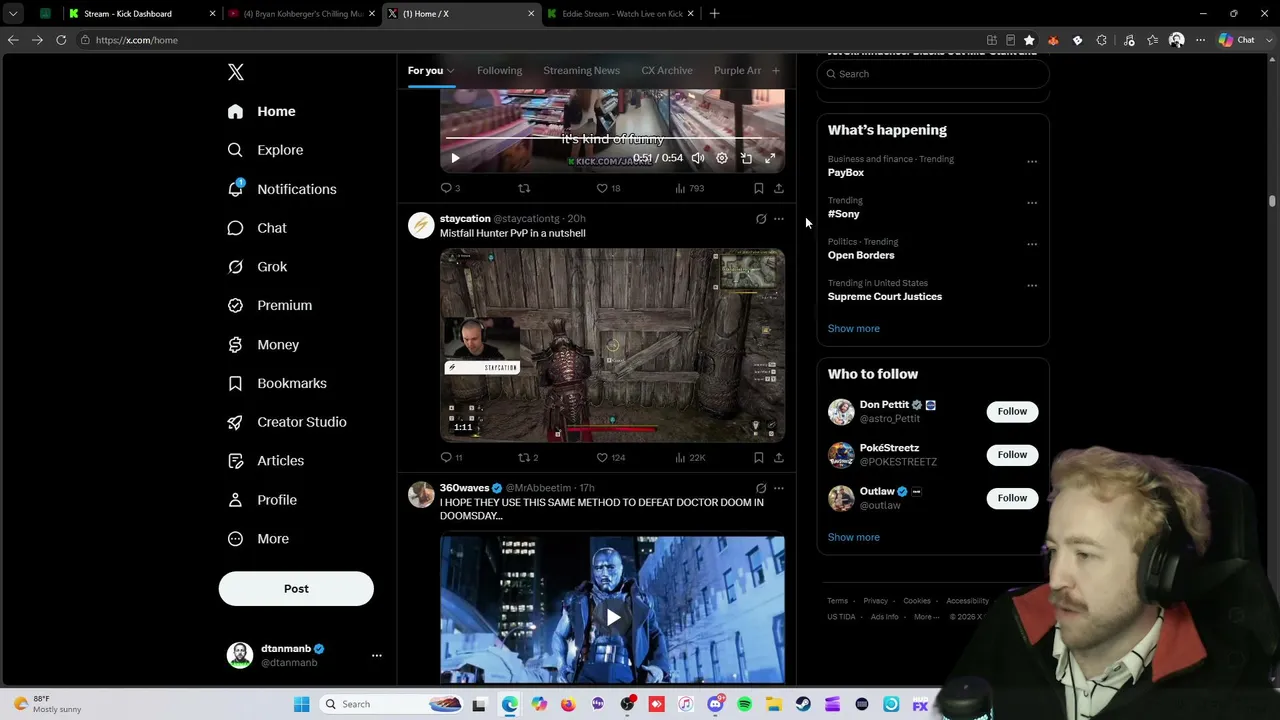1280x720 pixels.
Task: Click the X Search field
Action: click(x=933, y=74)
